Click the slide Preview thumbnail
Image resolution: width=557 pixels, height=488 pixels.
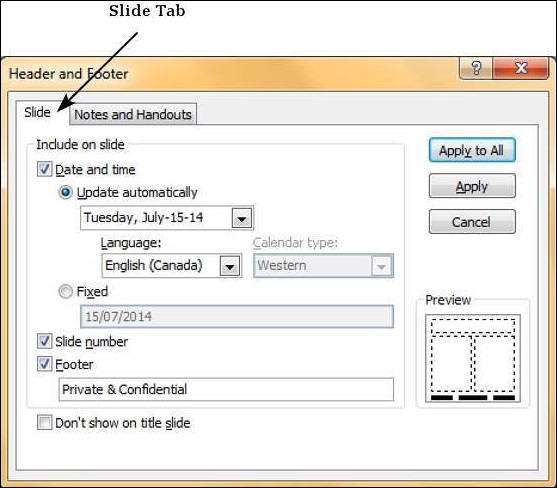[x=473, y=358]
